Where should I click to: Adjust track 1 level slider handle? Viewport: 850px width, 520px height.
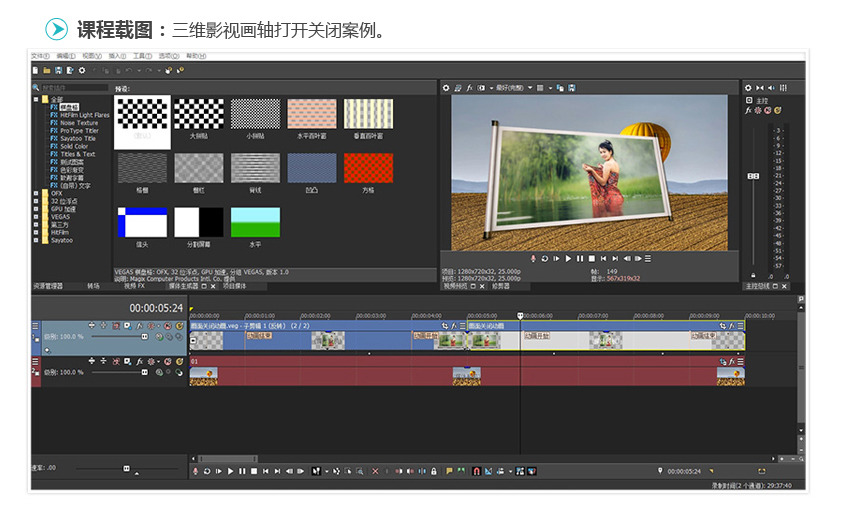144,337
